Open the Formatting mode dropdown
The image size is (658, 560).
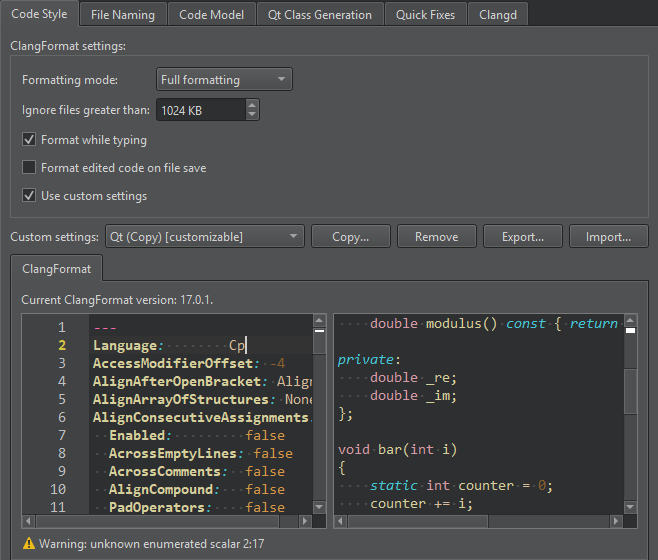[x=224, y=80]
